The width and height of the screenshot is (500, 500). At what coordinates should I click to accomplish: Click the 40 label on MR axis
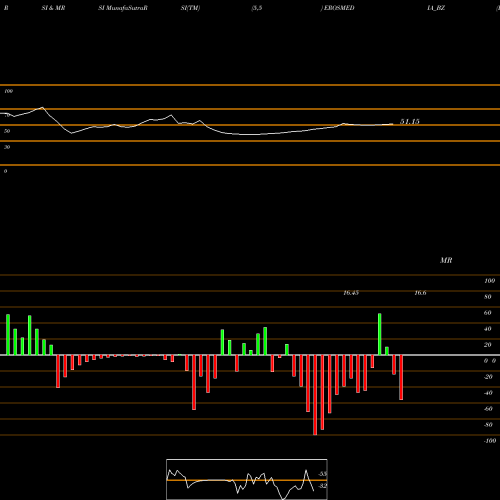(488, 329)
